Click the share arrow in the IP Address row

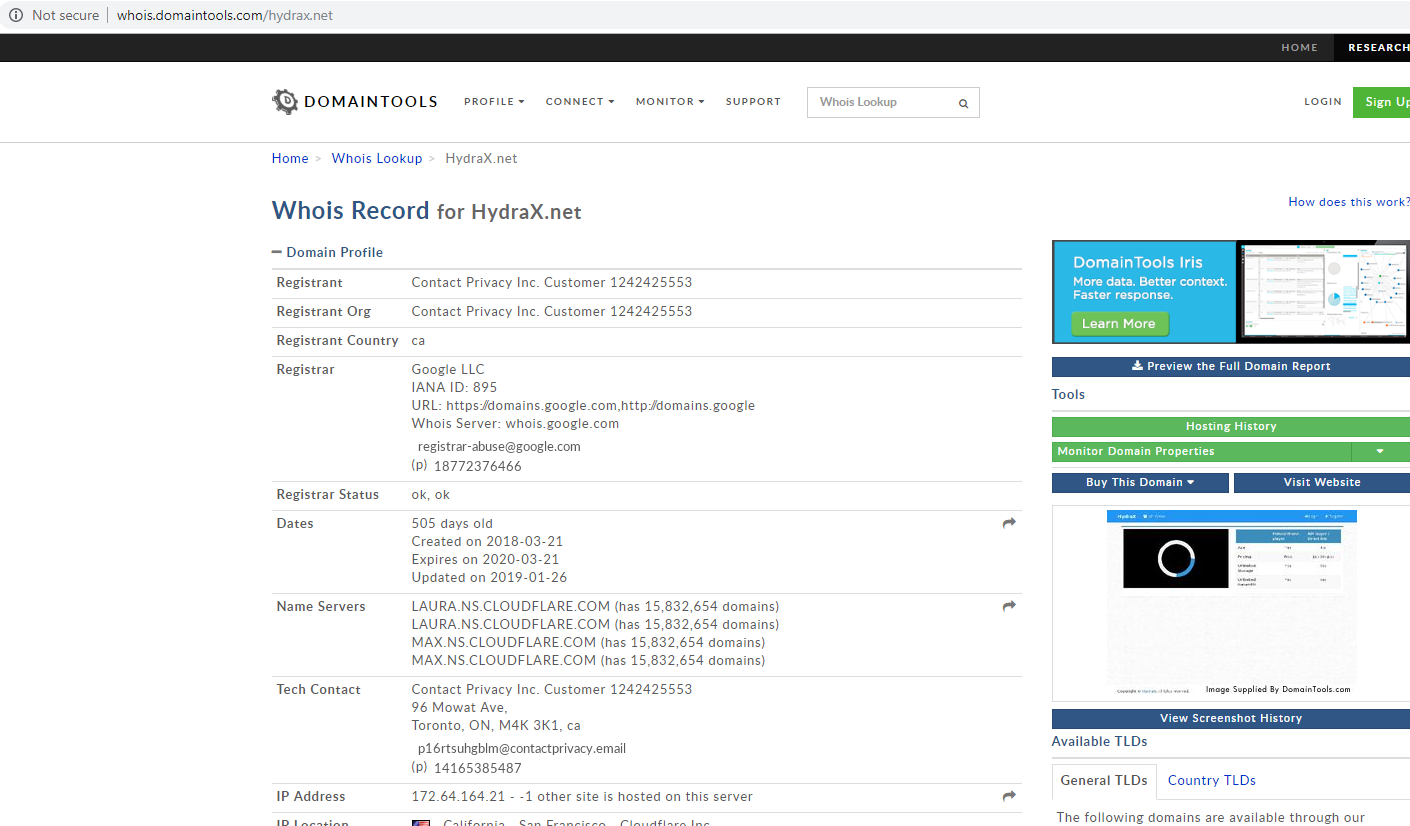click(x=1008, y=796)
